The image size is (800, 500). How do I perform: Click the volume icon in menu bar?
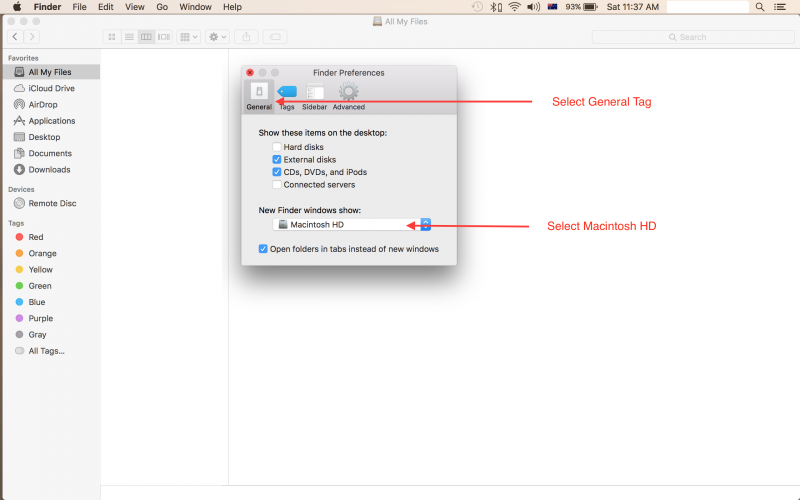click(534, 7)
